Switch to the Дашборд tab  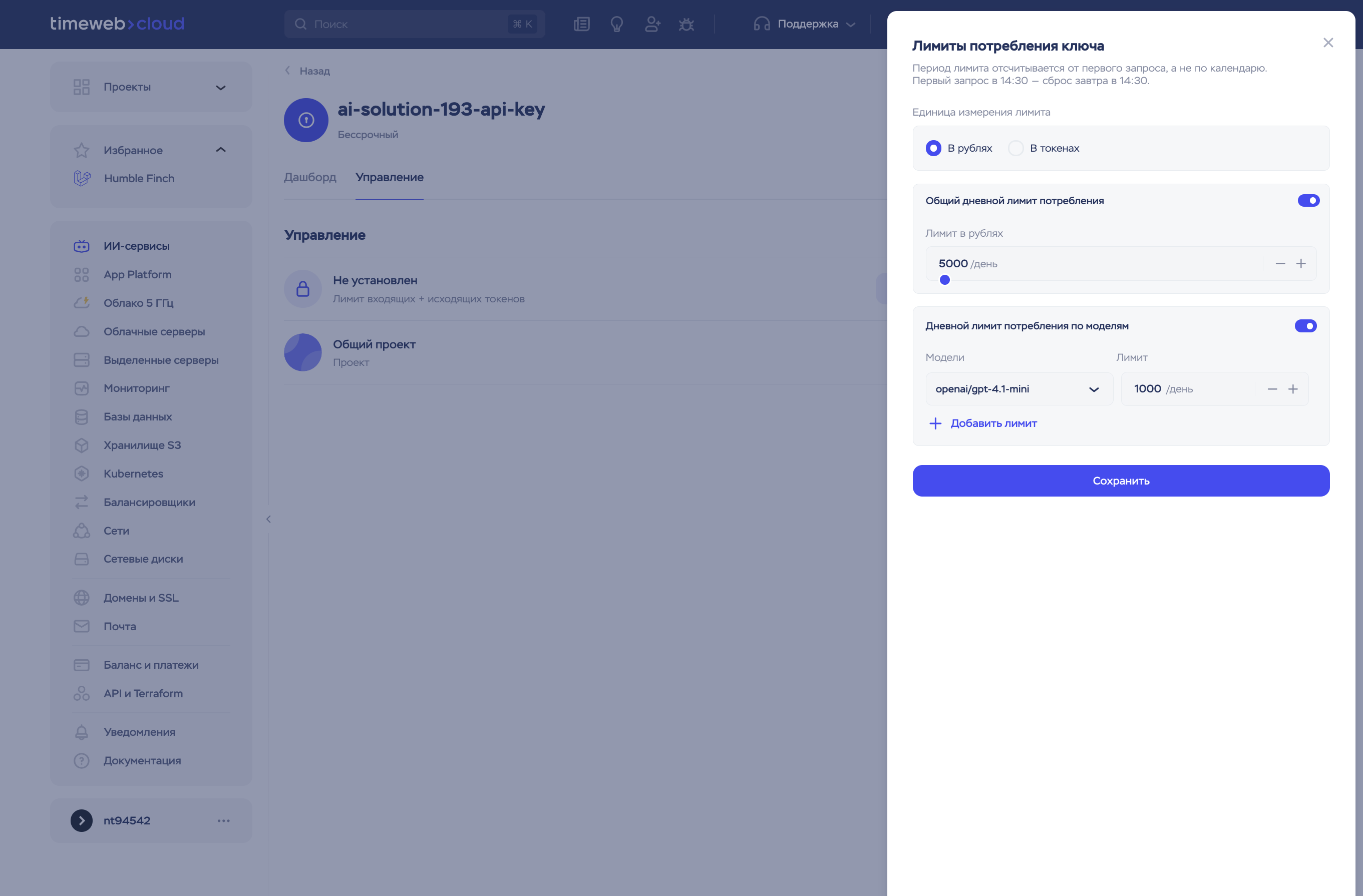pyautogui.click(x=310, y=178)
